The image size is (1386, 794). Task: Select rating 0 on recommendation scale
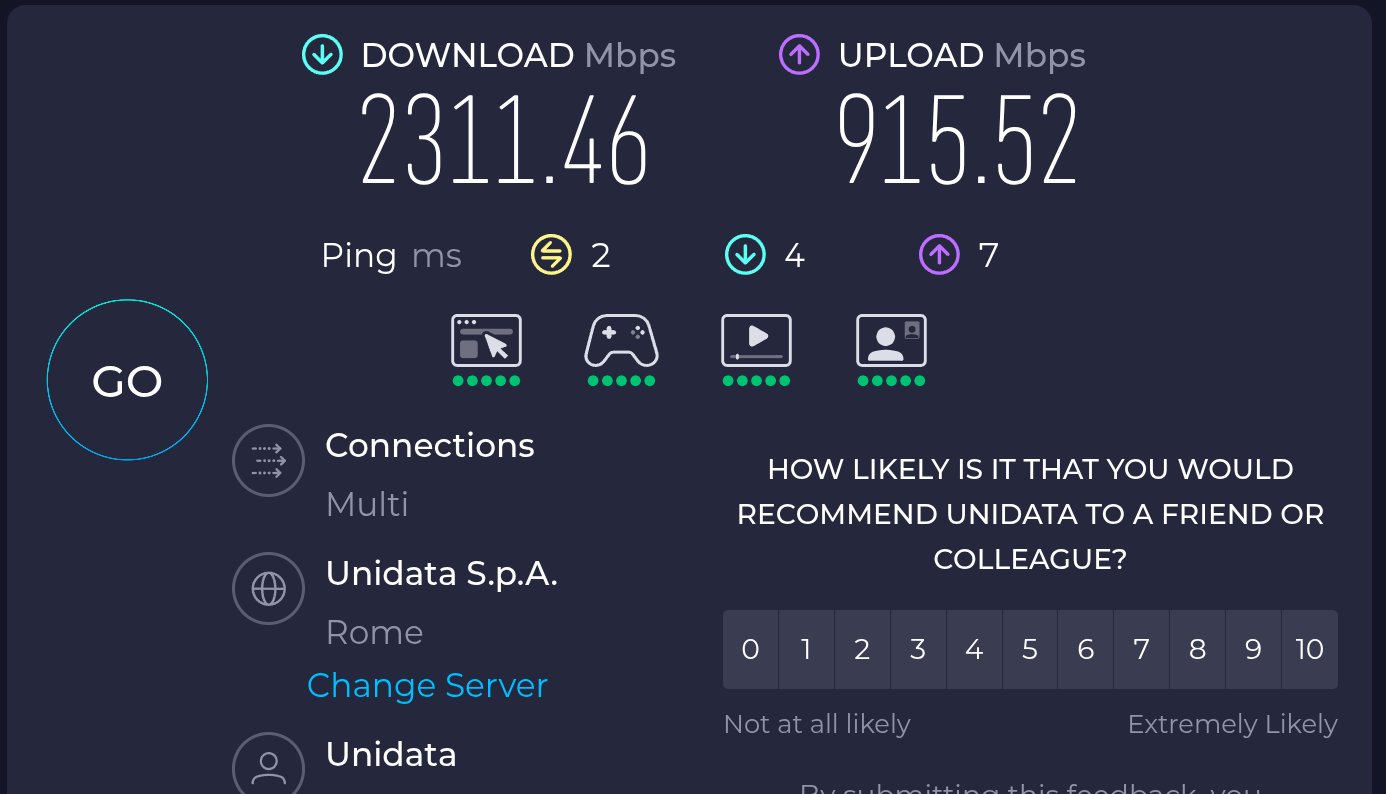tap(750, 650)
